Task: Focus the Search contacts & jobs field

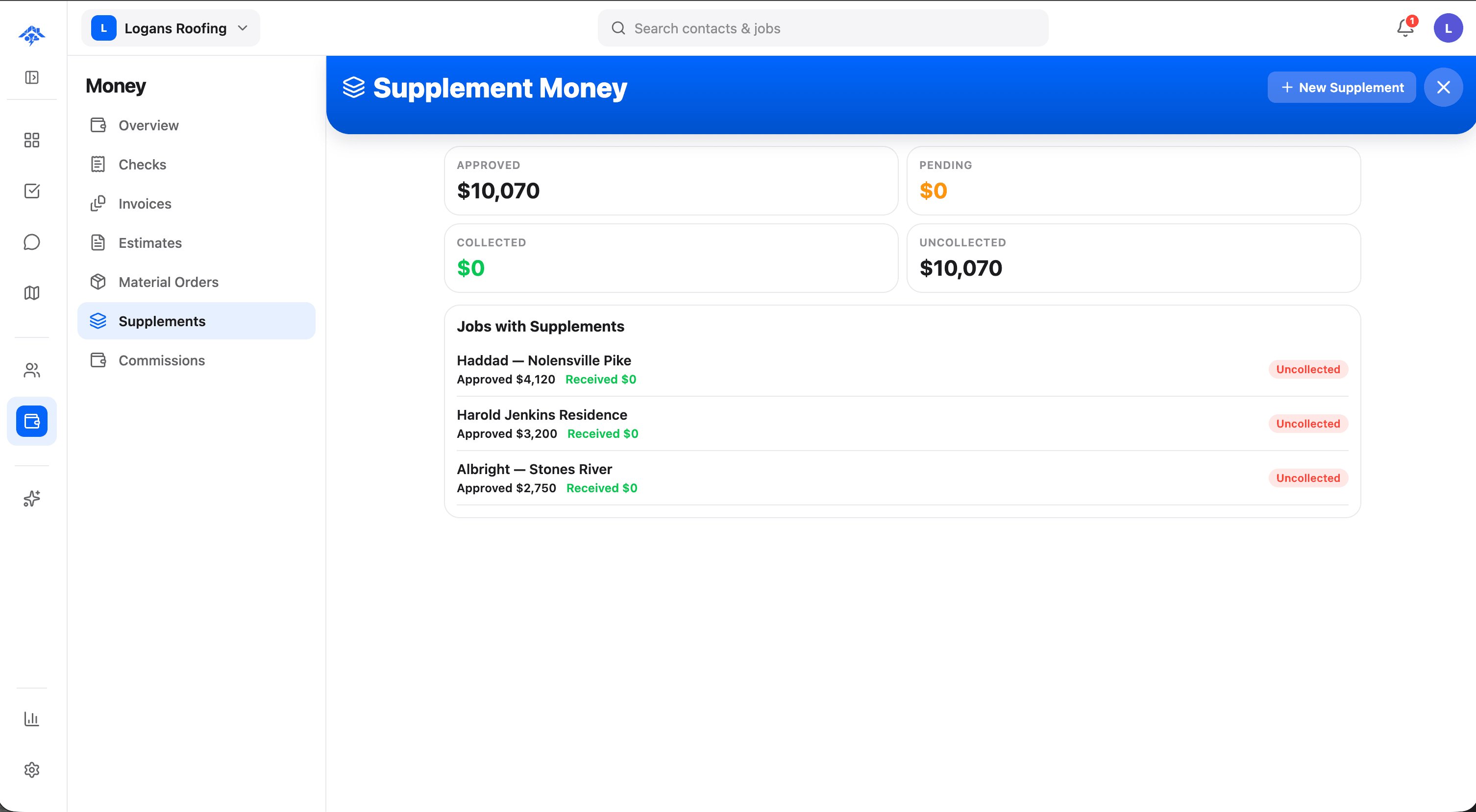Action: click(x=823, y=28)
